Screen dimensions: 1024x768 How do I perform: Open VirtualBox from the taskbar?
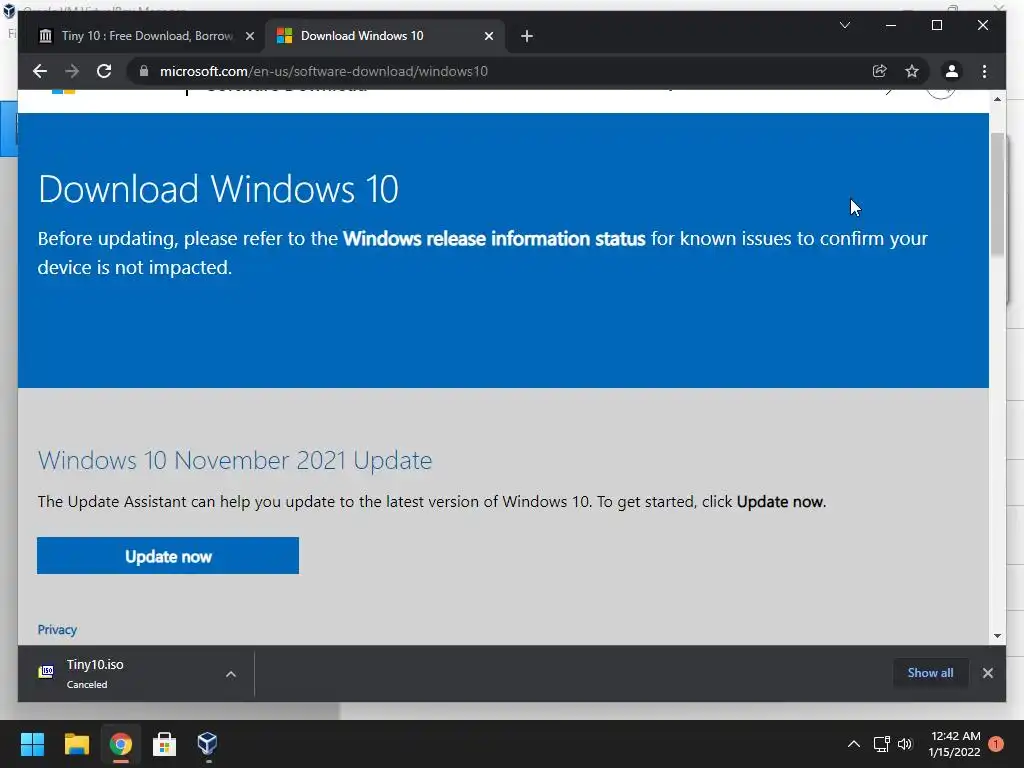pos(208,744)
